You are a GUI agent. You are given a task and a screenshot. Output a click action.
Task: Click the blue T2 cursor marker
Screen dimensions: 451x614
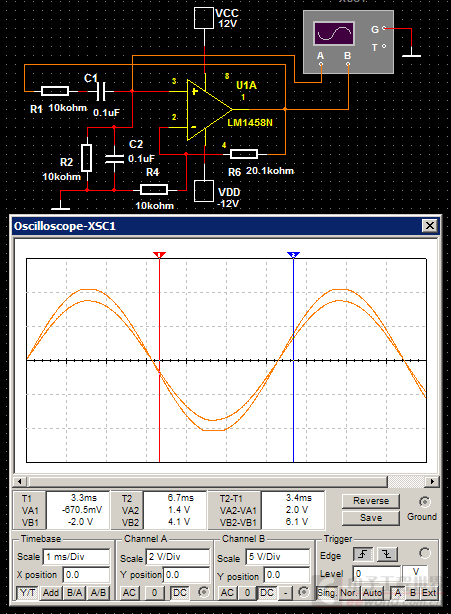(293, 255)
